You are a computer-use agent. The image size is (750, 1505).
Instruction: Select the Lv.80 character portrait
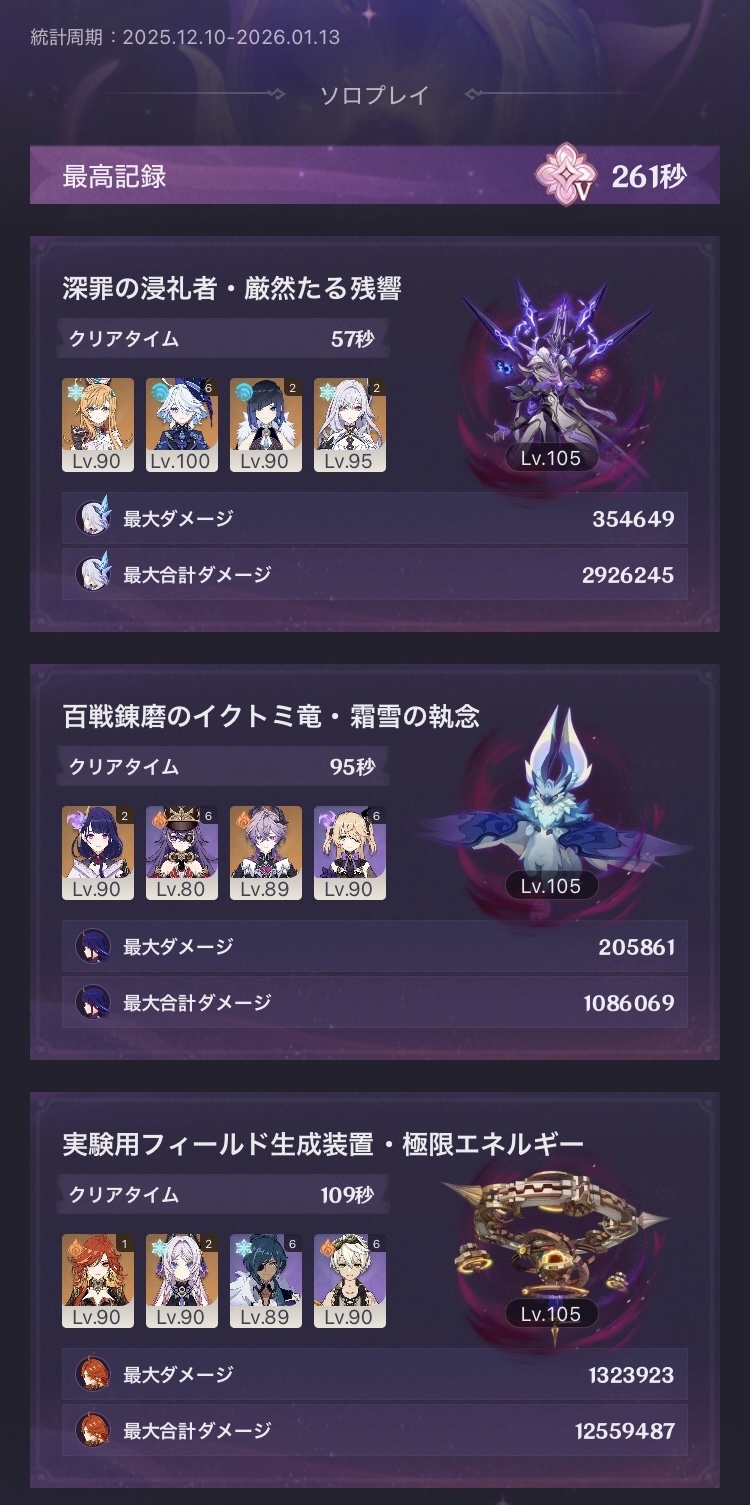182,853
